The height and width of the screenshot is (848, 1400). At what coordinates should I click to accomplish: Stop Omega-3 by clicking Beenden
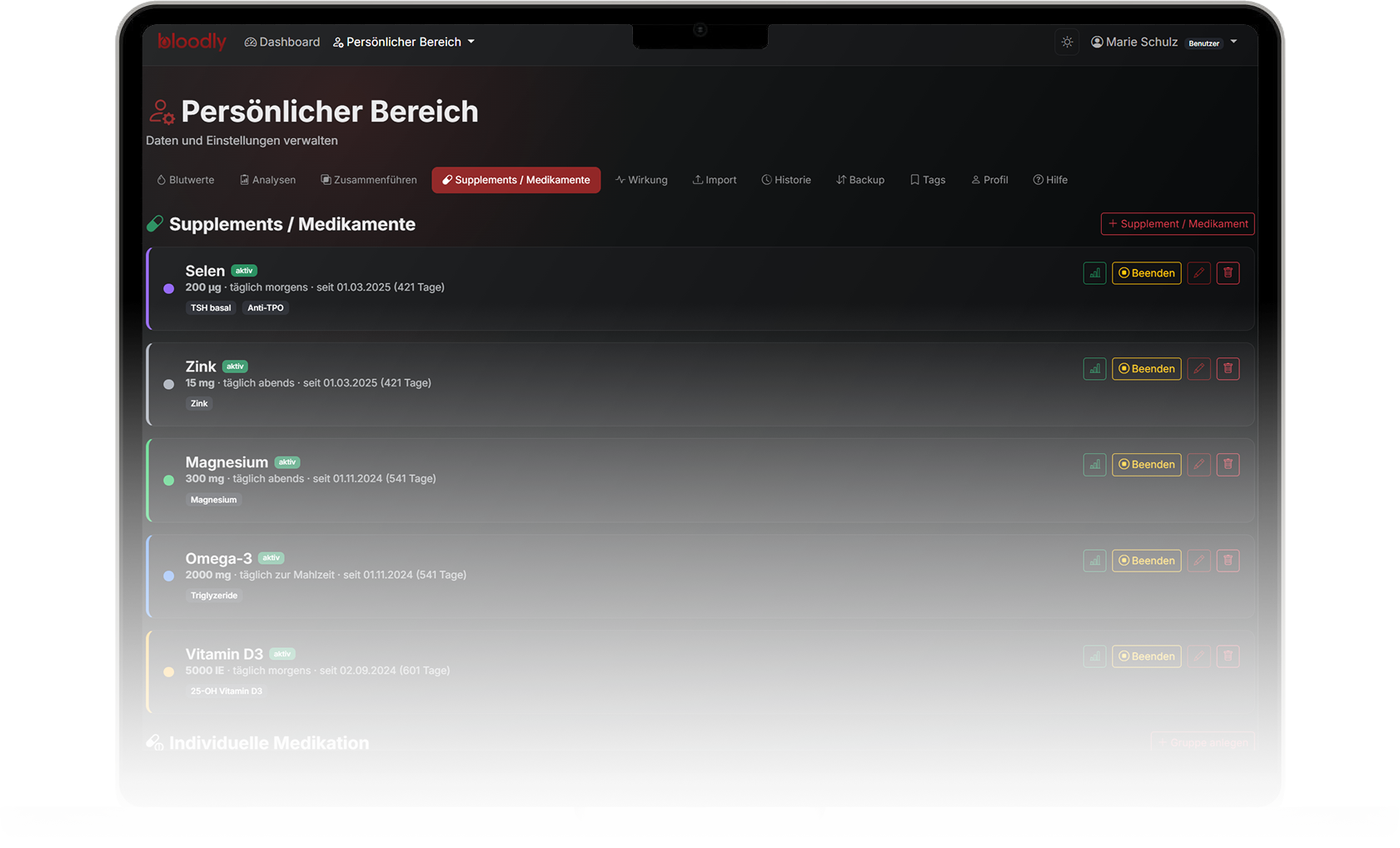click(x=1146, y=561)
